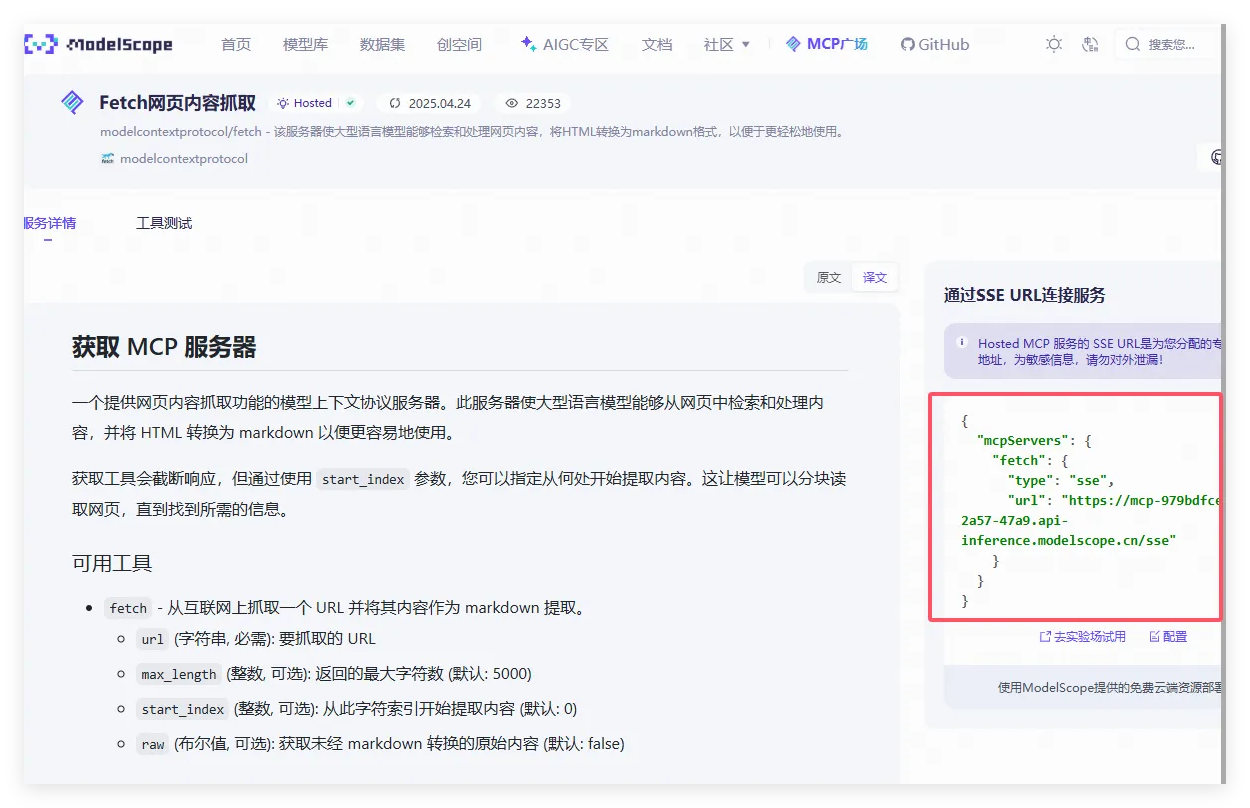Click the 配置 button
Screen dimensions: 1250x808
pyautogui.click(x=1168, y=636)
